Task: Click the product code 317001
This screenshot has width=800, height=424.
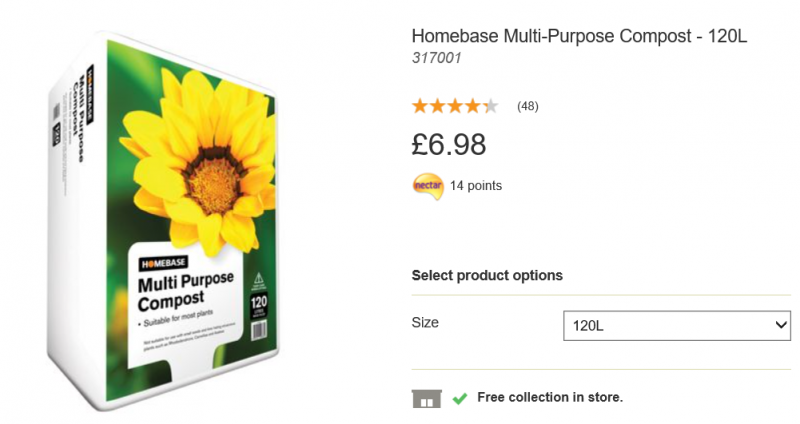Action: 436,58
